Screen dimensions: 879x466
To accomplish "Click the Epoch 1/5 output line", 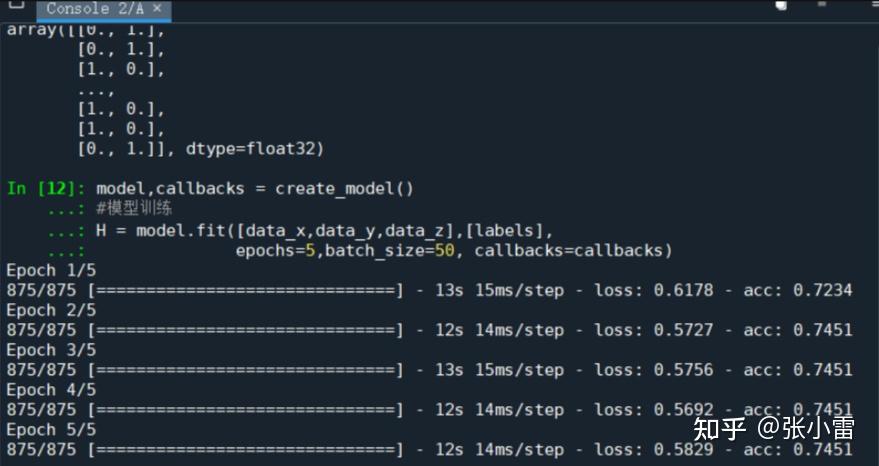I will [x=51, y=270].
